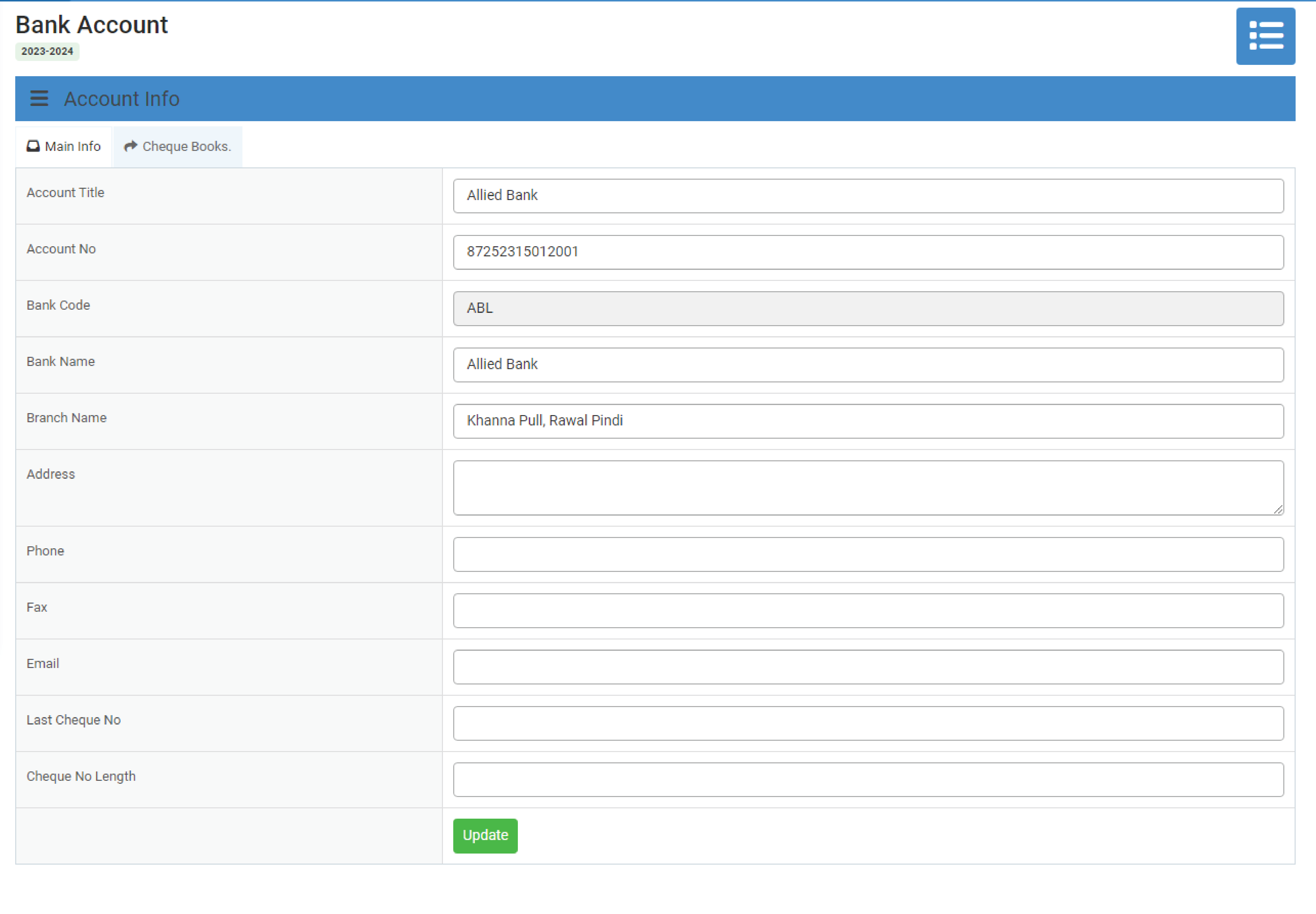Image resolution: width=1316 pixels, height=914 pixels.
Task: Focus the Phone input box
Action: [868, 554]
